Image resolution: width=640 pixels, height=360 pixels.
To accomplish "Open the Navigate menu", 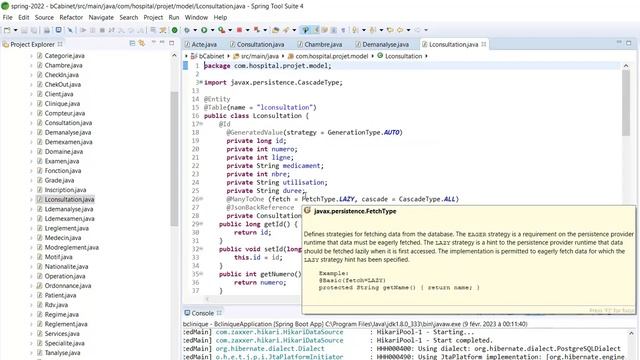I will pyautogui.click(x=101, y=17).
